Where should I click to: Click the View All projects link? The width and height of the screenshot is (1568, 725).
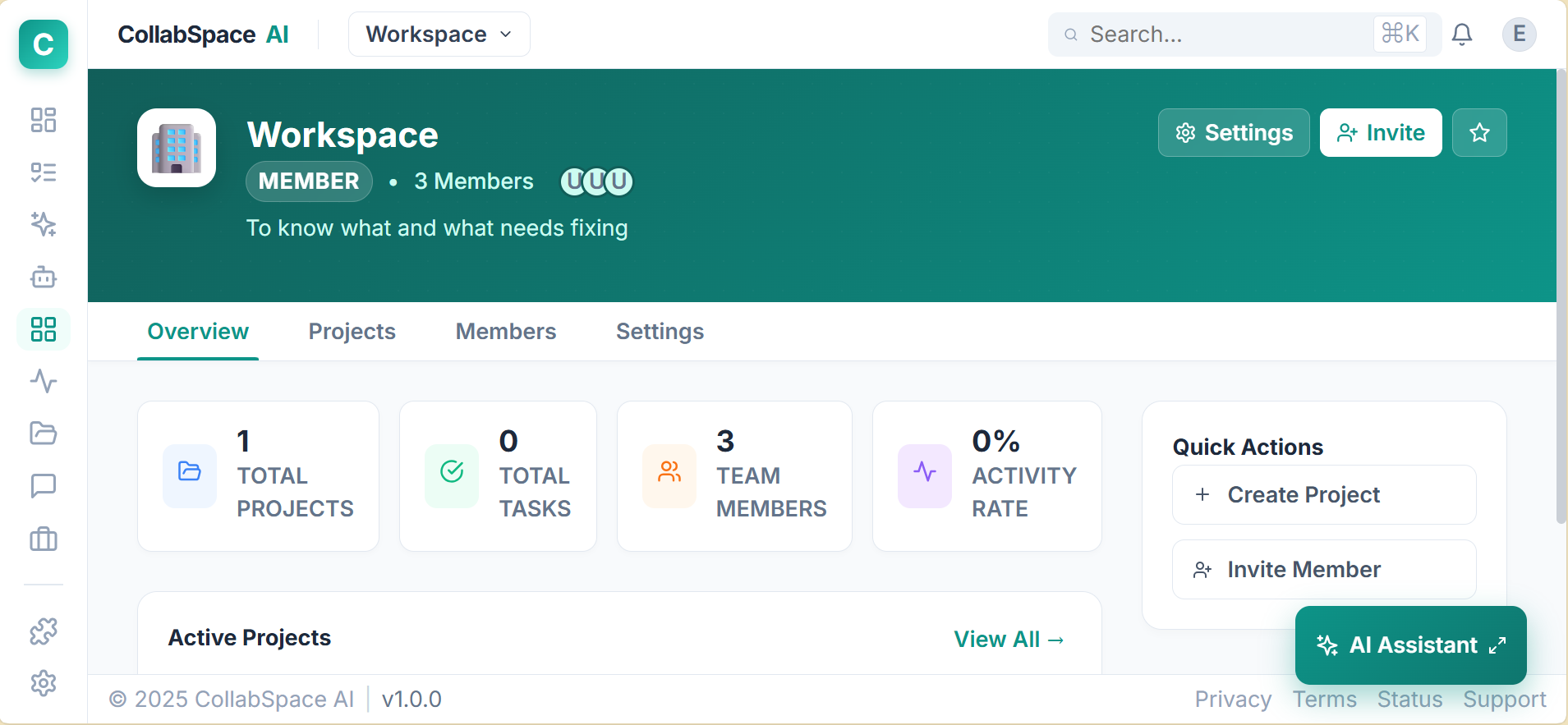click(x=1009, y=640)
